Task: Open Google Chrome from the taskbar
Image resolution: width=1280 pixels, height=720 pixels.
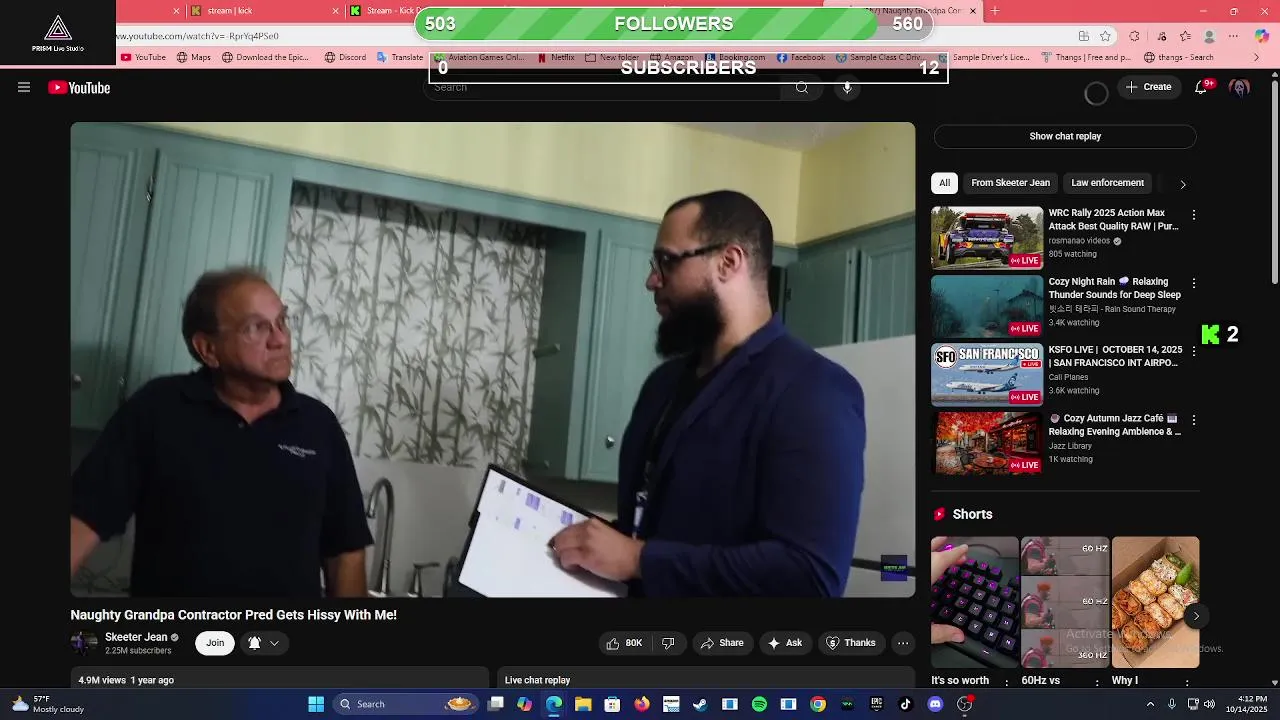Action: point(818,704)
